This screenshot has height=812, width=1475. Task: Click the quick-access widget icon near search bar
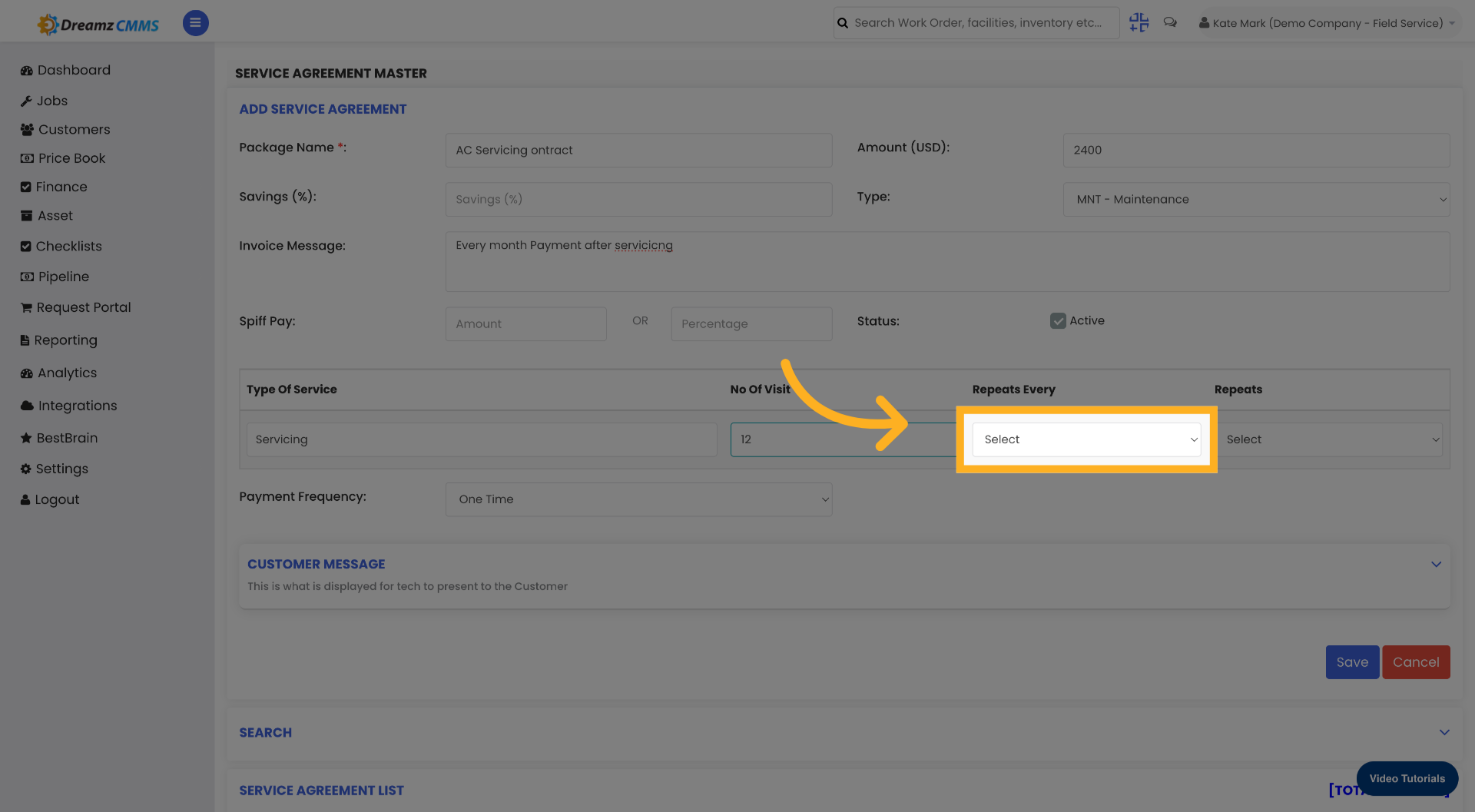(x=1139, y=22)
